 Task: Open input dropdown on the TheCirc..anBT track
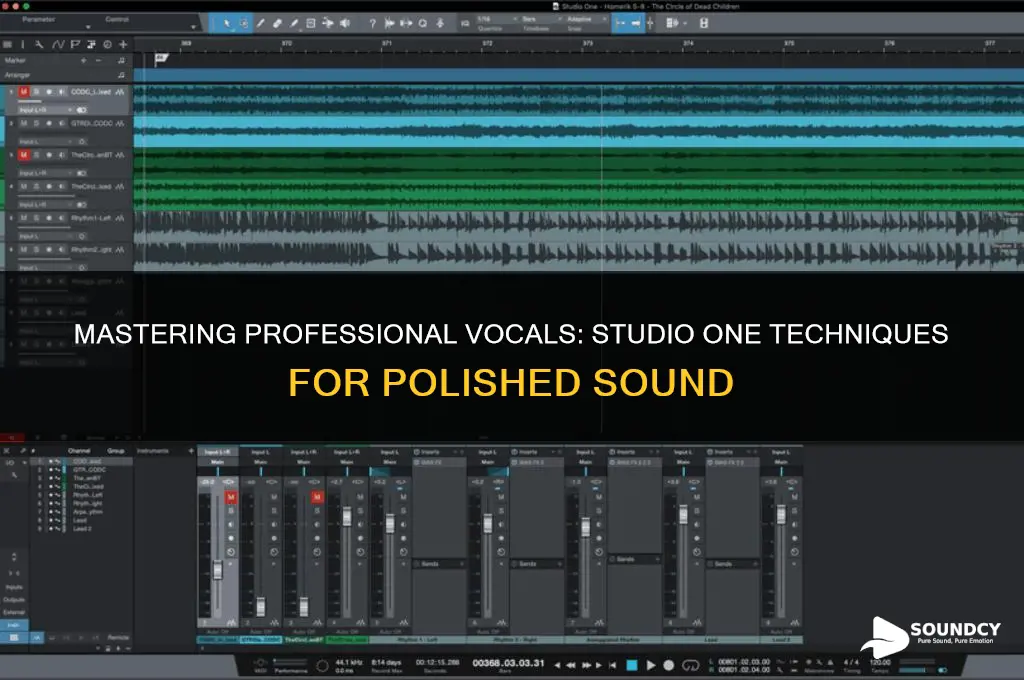click(x=44, y=173)
